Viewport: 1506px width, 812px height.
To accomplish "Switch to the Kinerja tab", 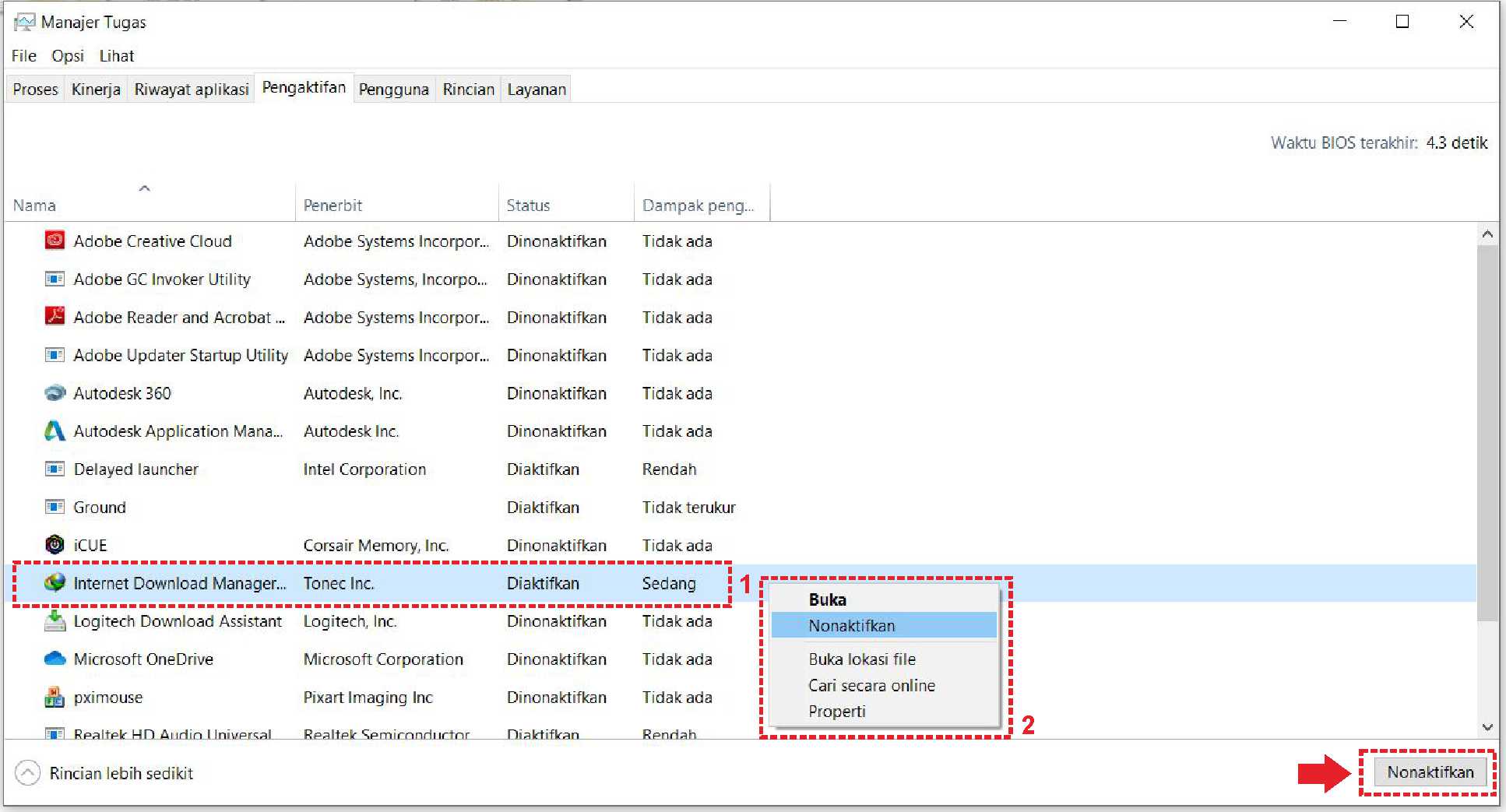I will (96, 90).
